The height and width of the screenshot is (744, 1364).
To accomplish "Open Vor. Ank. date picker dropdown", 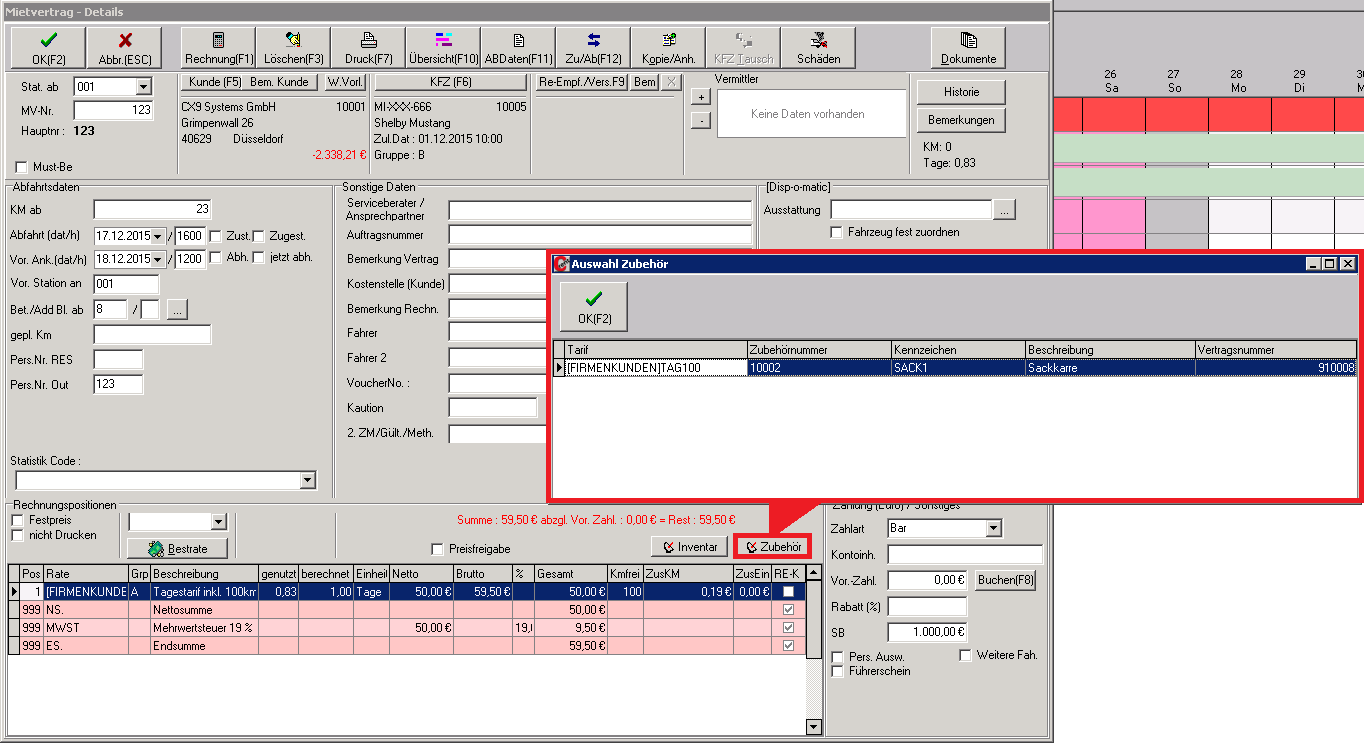I will coord(158,259).
